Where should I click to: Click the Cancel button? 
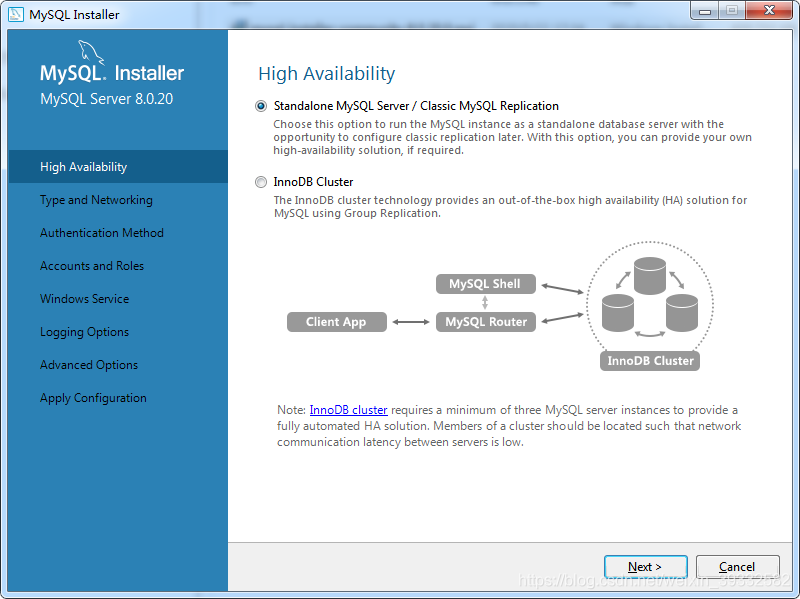coord(737,567)
